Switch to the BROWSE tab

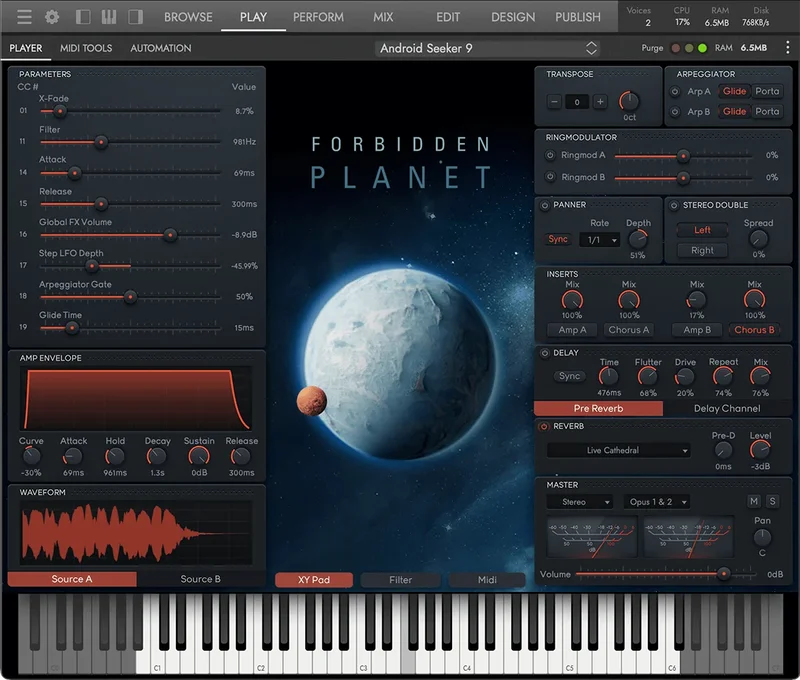tap(188, 17)
